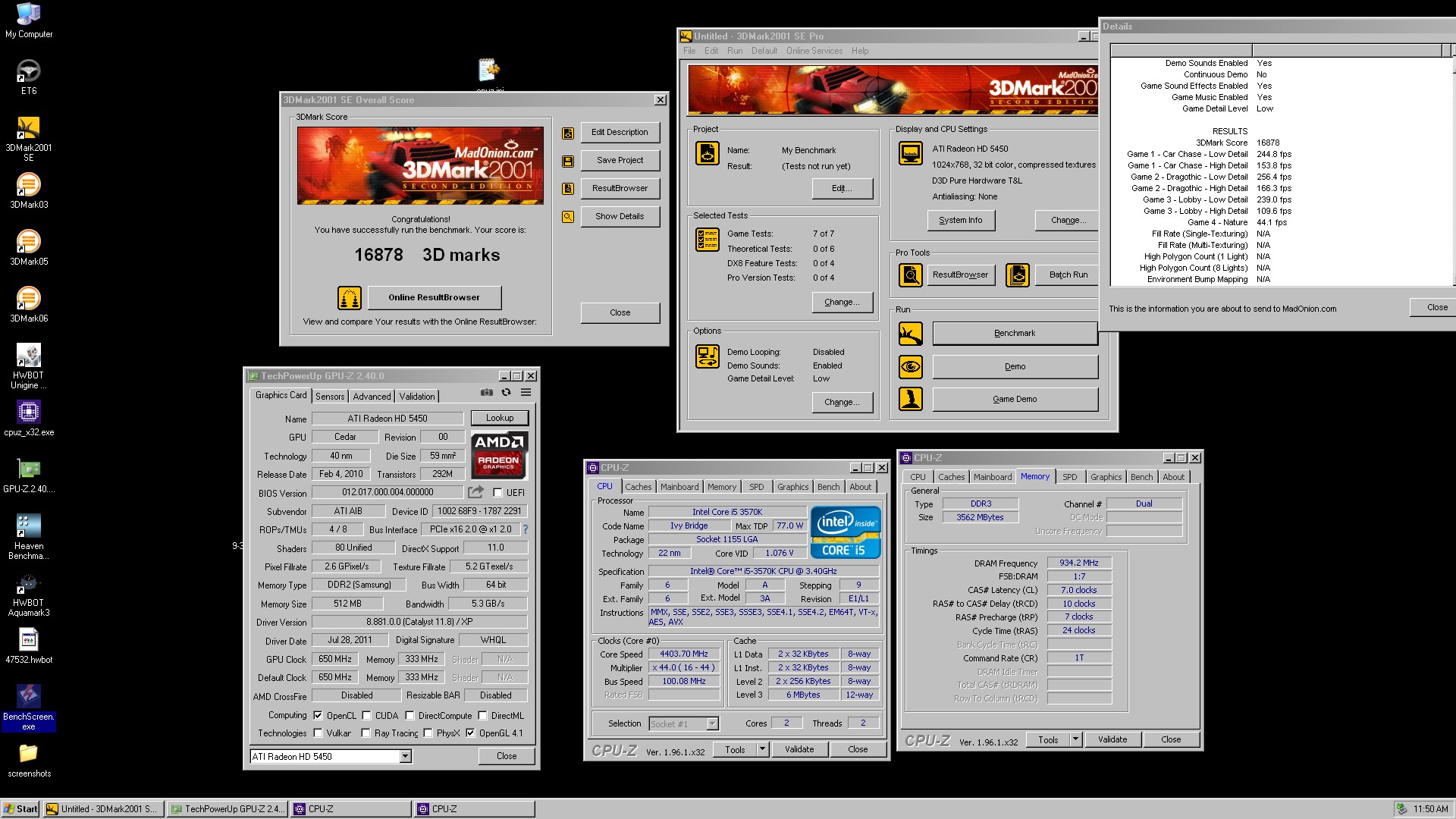Image resolution: width=1456 pixels, height=819 pixels.
Task: Toggle the PhysX checkbox
Action: (428, 733)
